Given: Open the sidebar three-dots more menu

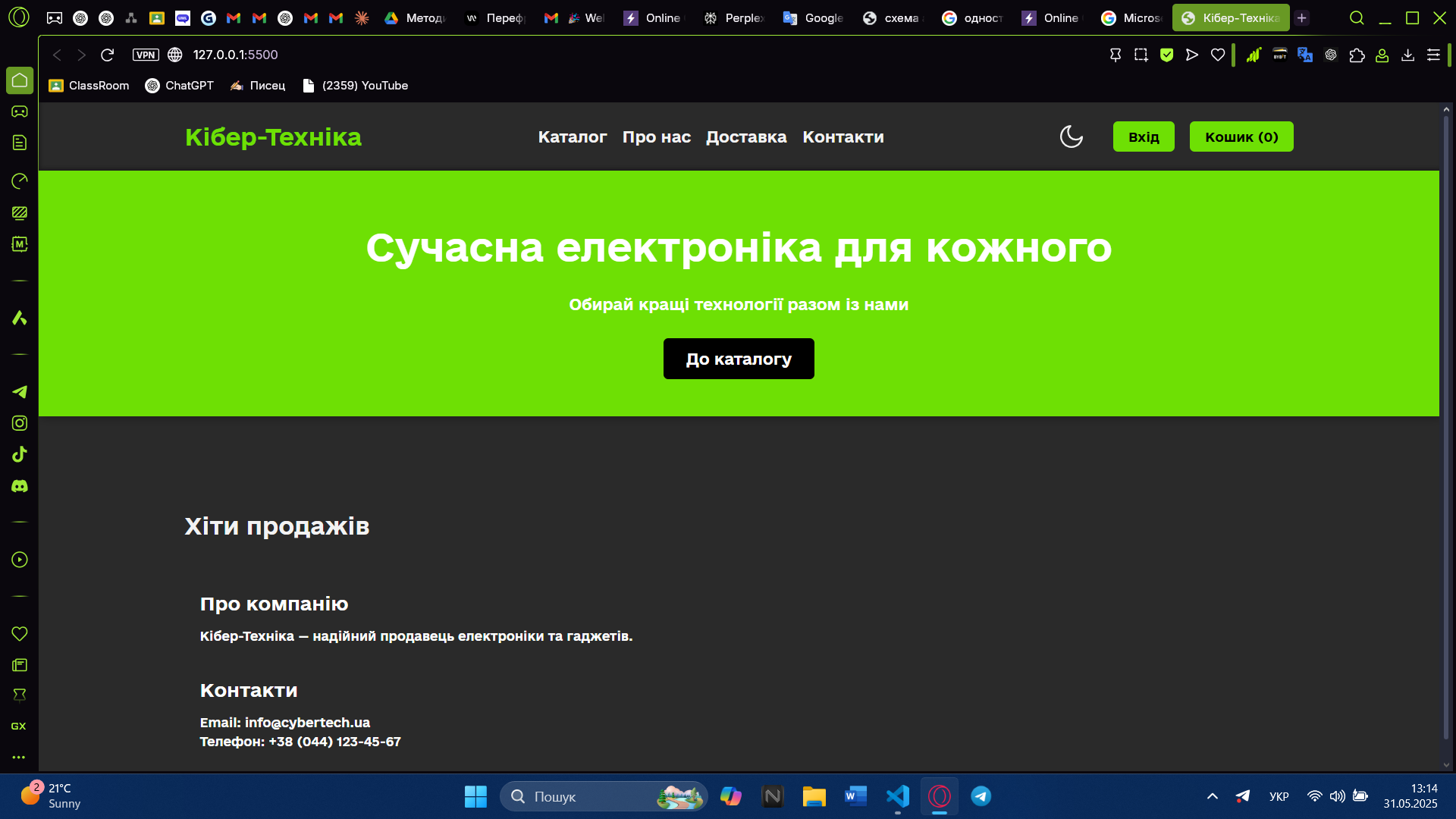Looking at the screenshot, I should [19, 757].
